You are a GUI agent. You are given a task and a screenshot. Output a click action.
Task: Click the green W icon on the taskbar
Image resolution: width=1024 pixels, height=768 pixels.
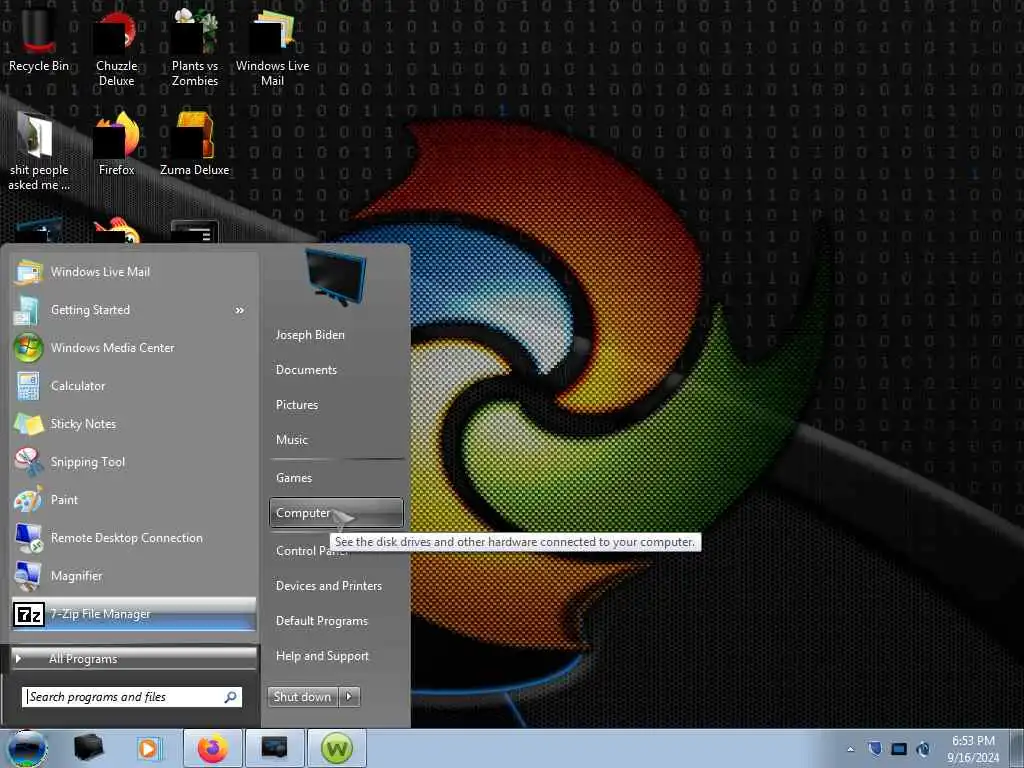[x=336, y=748]
